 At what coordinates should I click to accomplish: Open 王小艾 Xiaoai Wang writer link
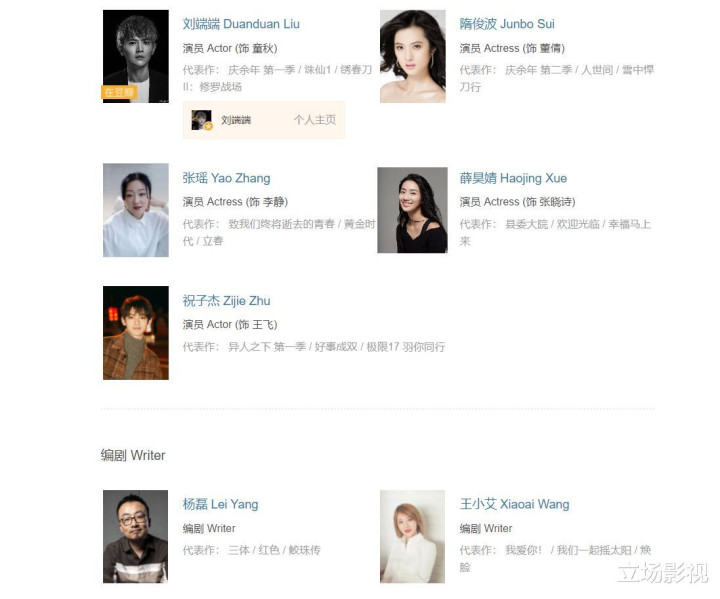pos(514,504)
